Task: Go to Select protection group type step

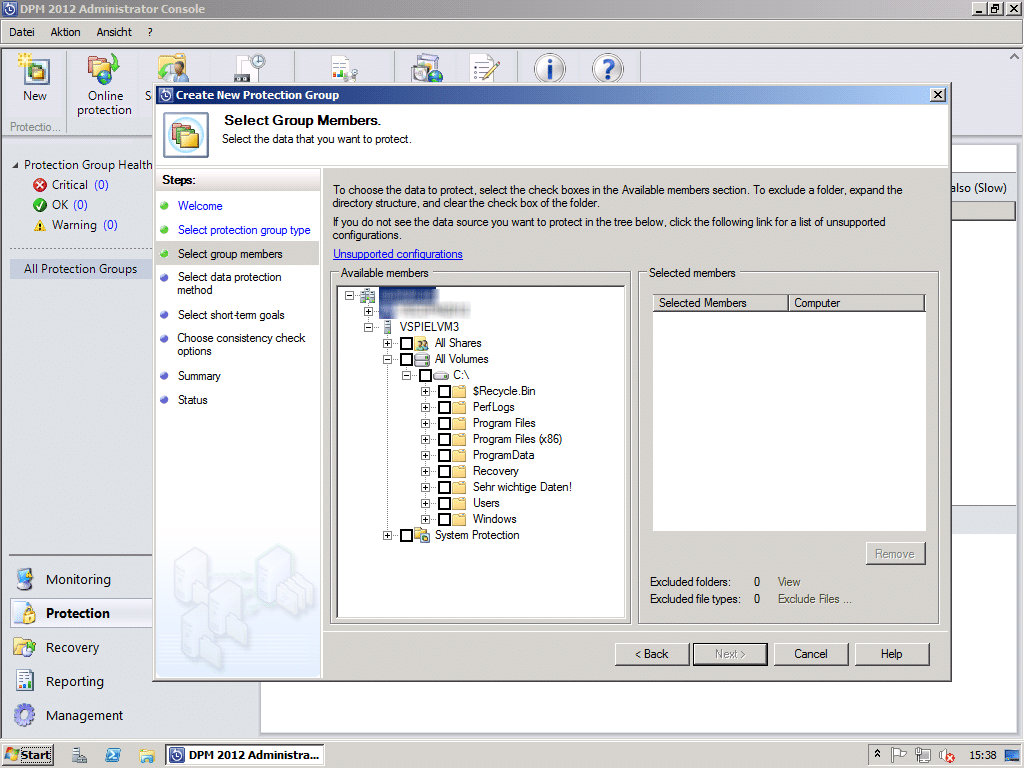Action: (x=244, y=230)
